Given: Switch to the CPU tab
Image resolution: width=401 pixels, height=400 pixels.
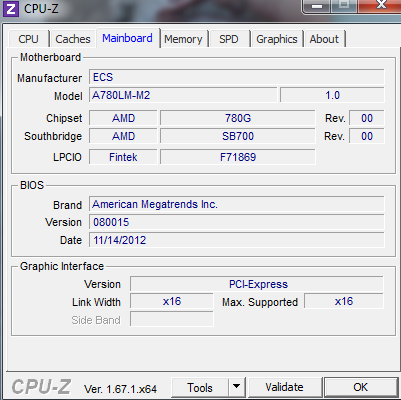Looking at the screenshot, I should (29, 39).
